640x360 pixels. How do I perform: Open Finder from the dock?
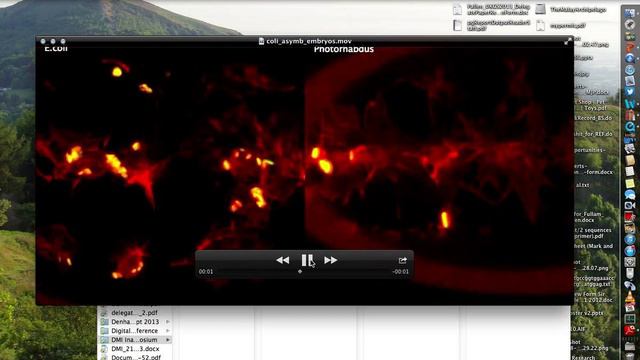[x=630, y=13]
